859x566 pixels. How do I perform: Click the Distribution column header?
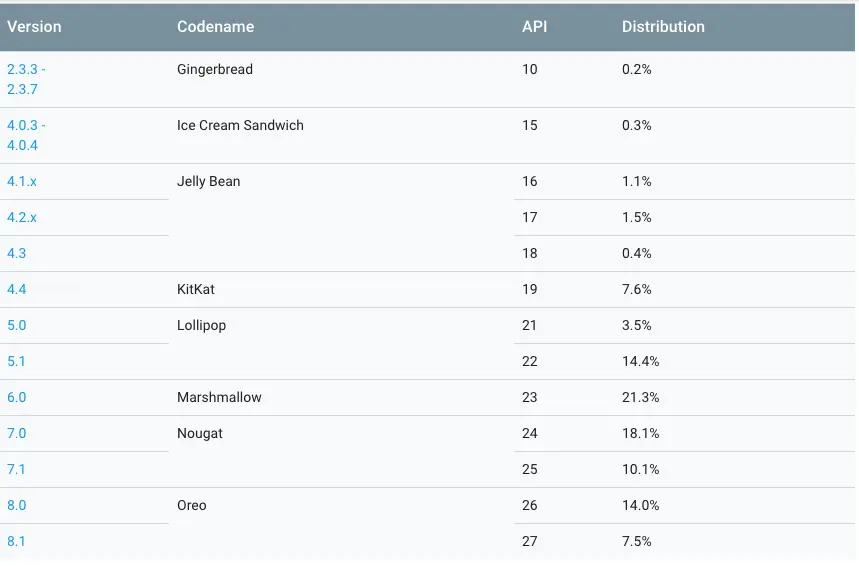663,27
